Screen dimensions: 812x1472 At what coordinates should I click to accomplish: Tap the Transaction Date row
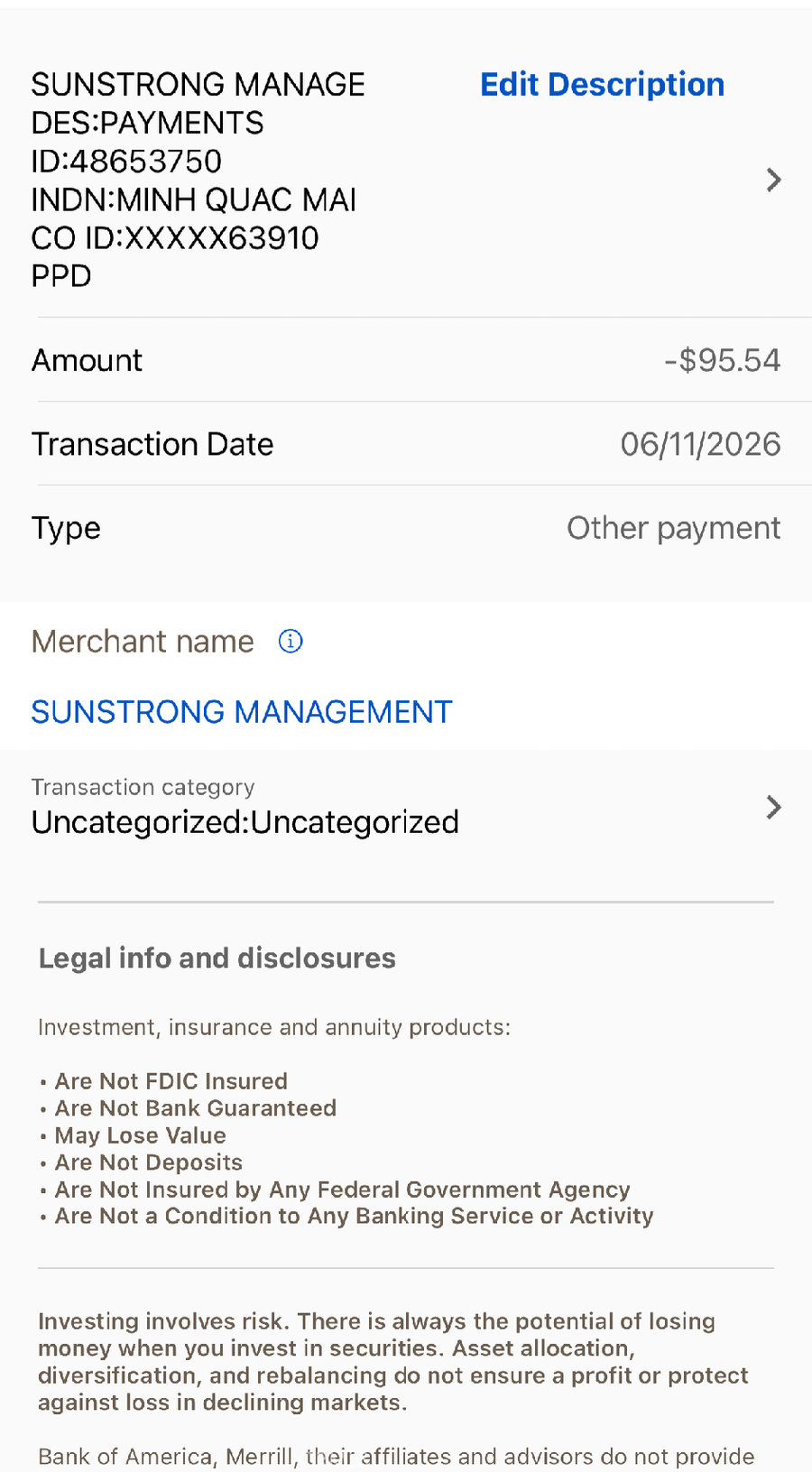(x=406, y=444)
